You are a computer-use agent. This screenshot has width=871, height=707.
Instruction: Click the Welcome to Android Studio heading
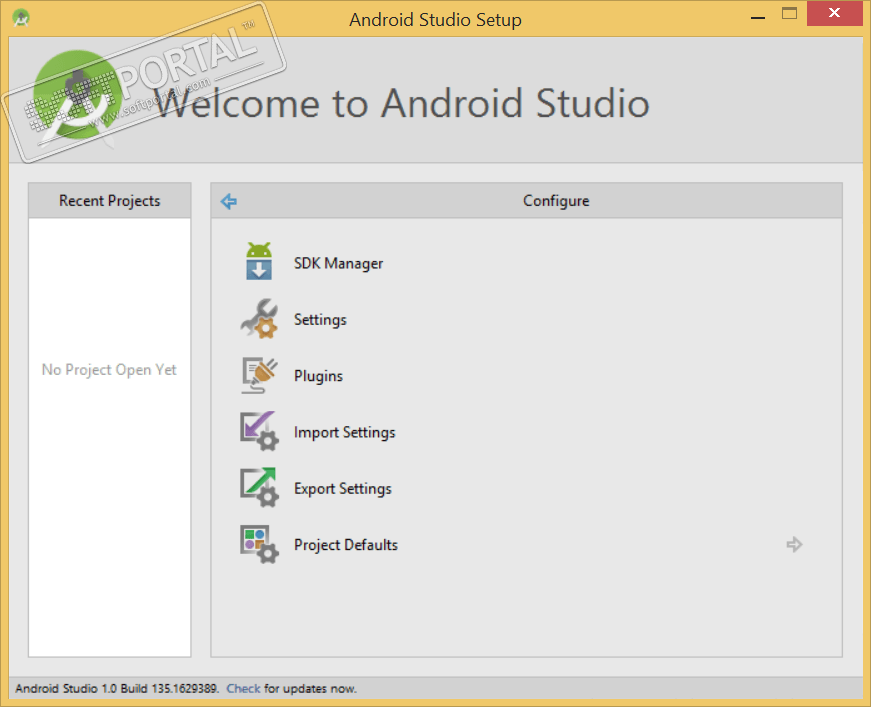pos(403,103)
